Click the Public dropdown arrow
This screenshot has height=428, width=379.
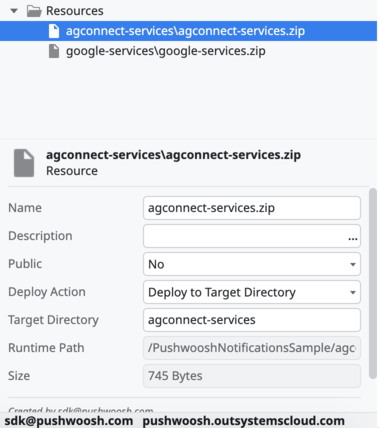(x=353, y=264)
